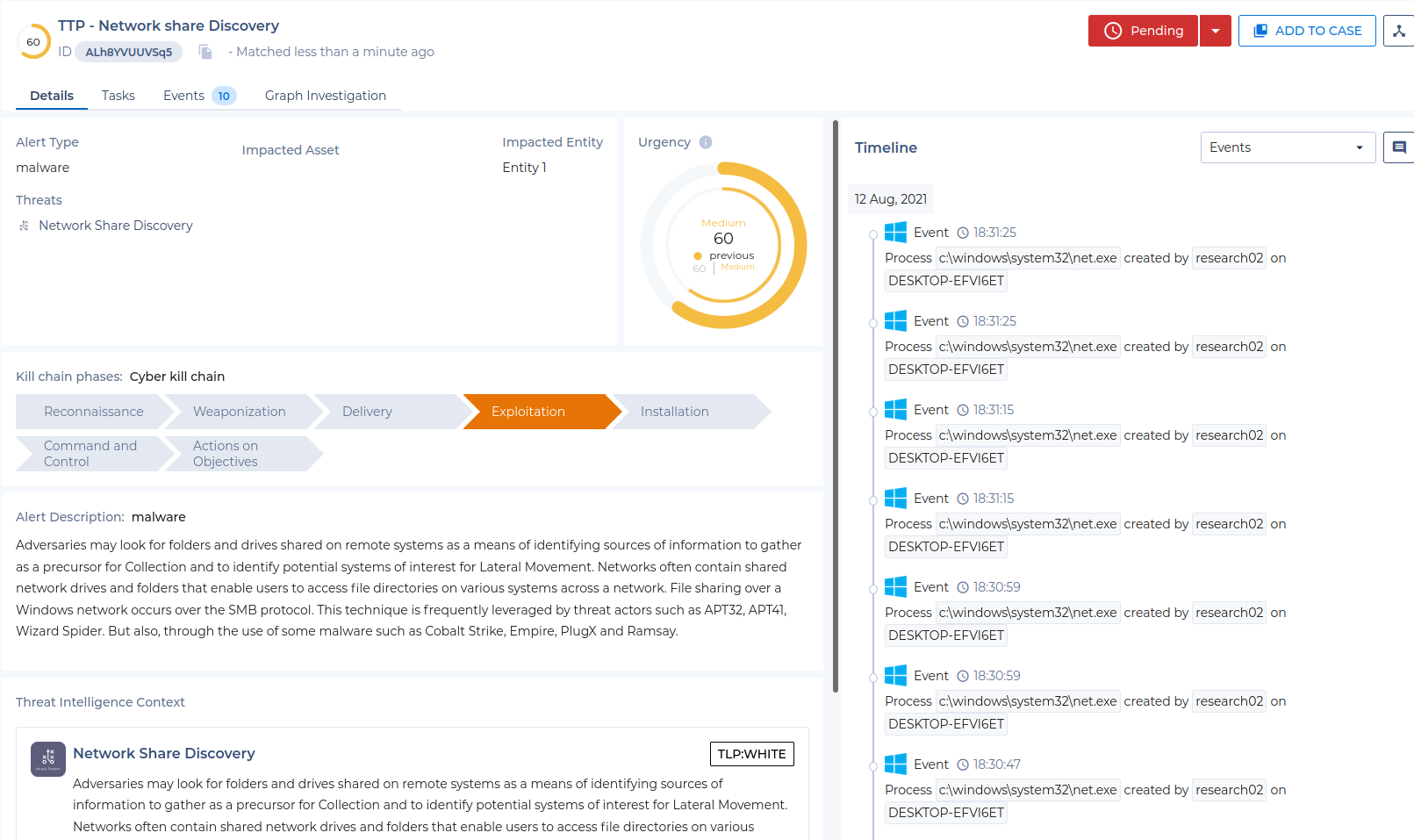
Task: Open the graph icon button beside Add to Case
Action: (x=1399, y=31)
